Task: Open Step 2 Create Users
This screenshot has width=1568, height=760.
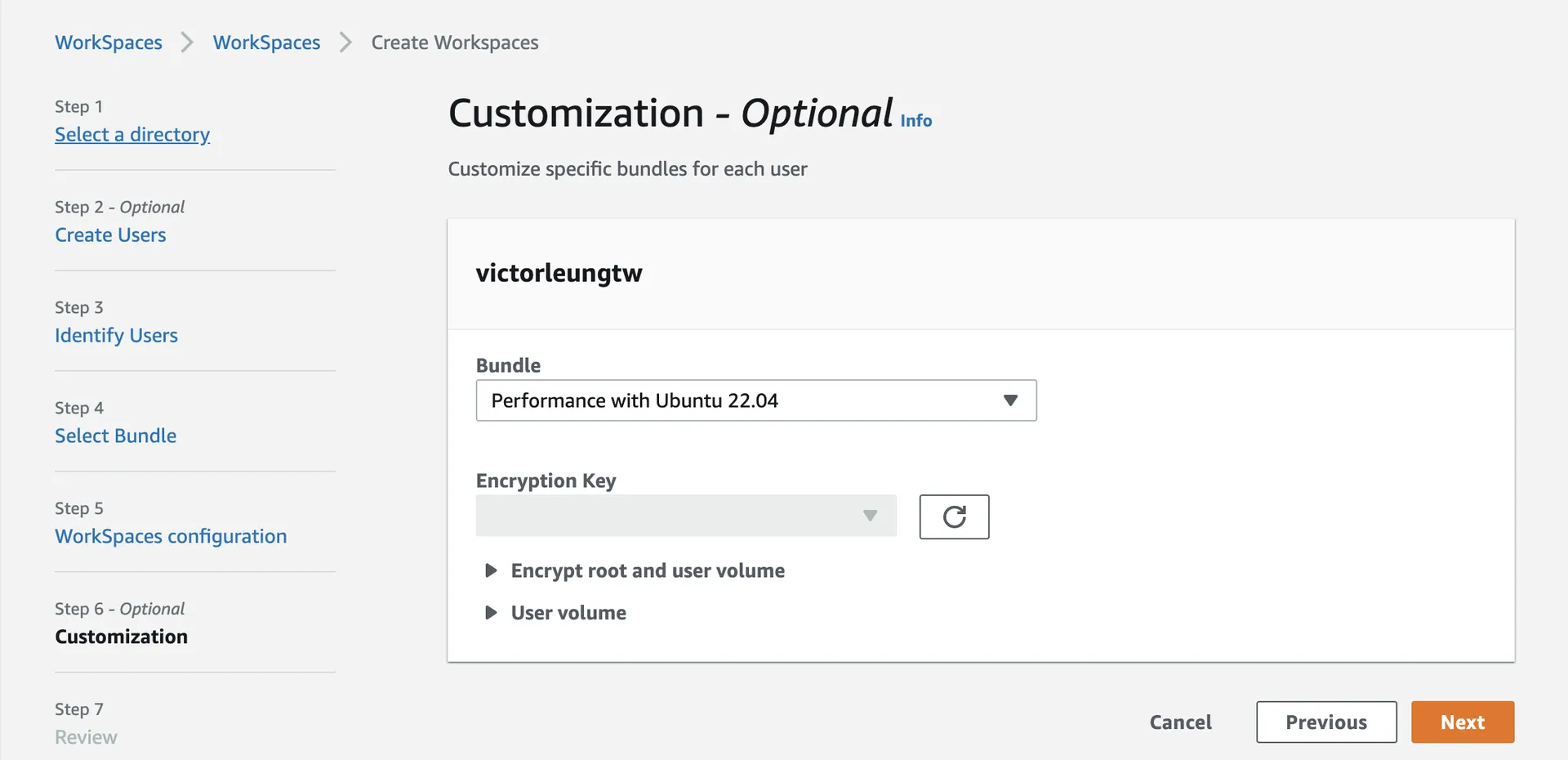Action: pos(110,235)
